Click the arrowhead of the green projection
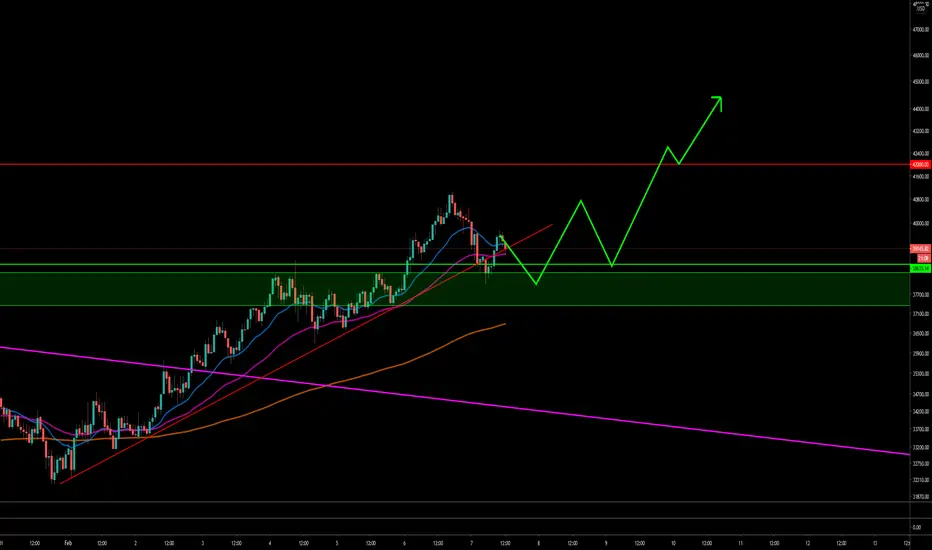Viewport: 932px width, 550px height. (x=717, y=102)
